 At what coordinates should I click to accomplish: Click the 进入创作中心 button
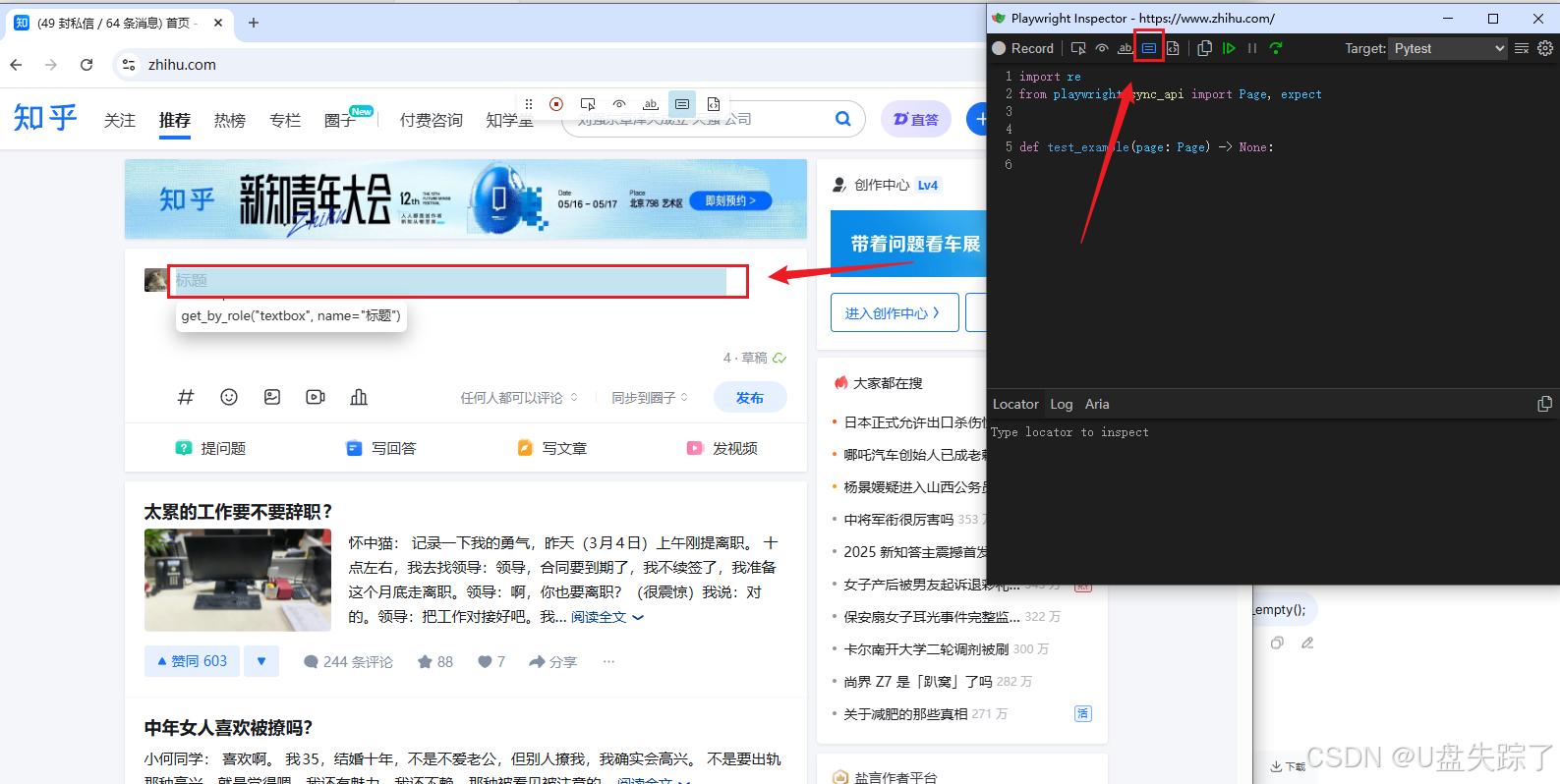[x=895, y=312]
